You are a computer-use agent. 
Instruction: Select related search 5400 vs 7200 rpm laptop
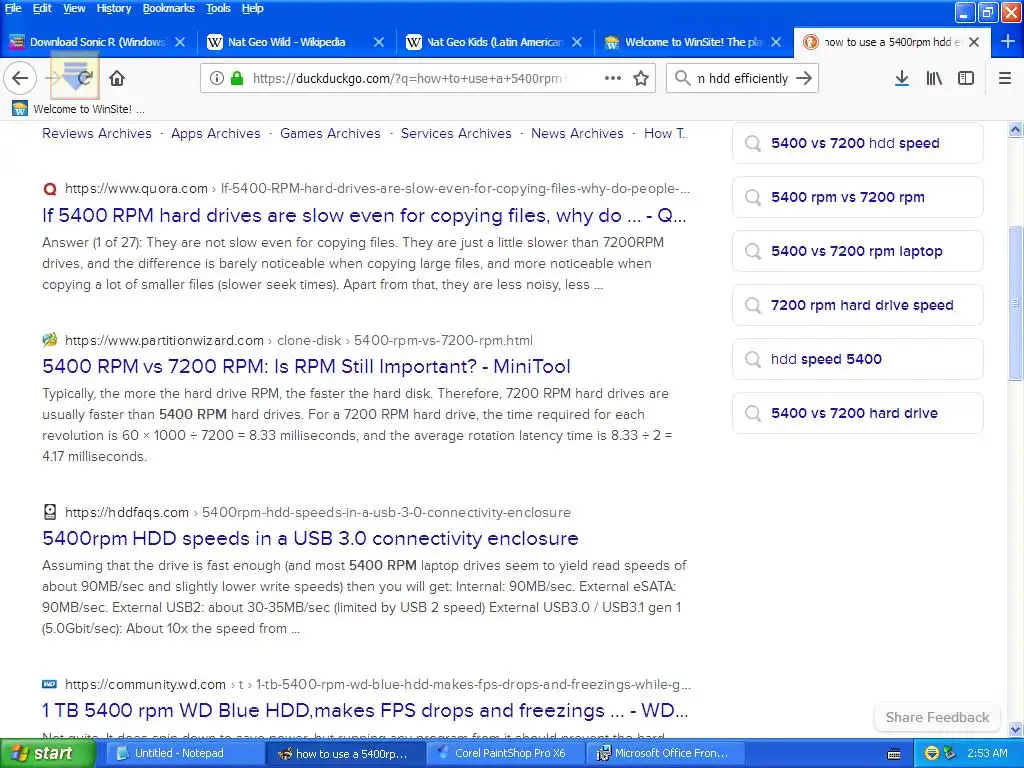857,251
